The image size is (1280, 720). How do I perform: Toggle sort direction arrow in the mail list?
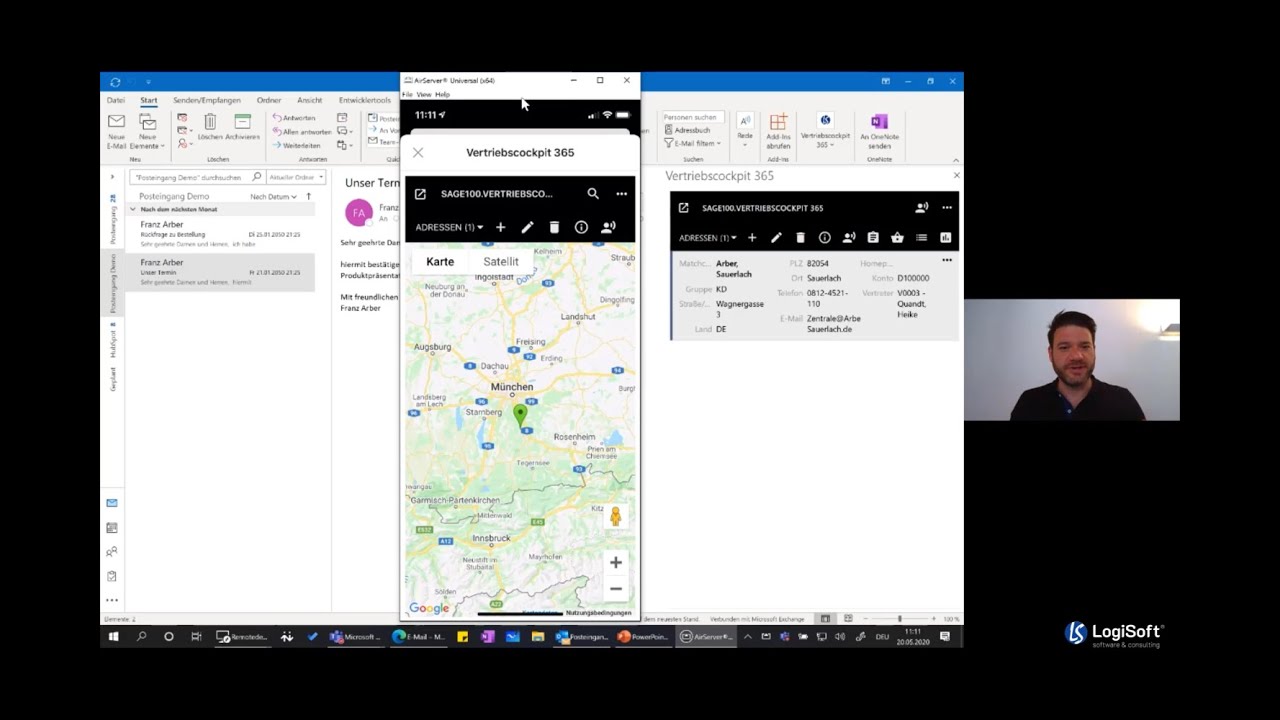coord(308,197)
